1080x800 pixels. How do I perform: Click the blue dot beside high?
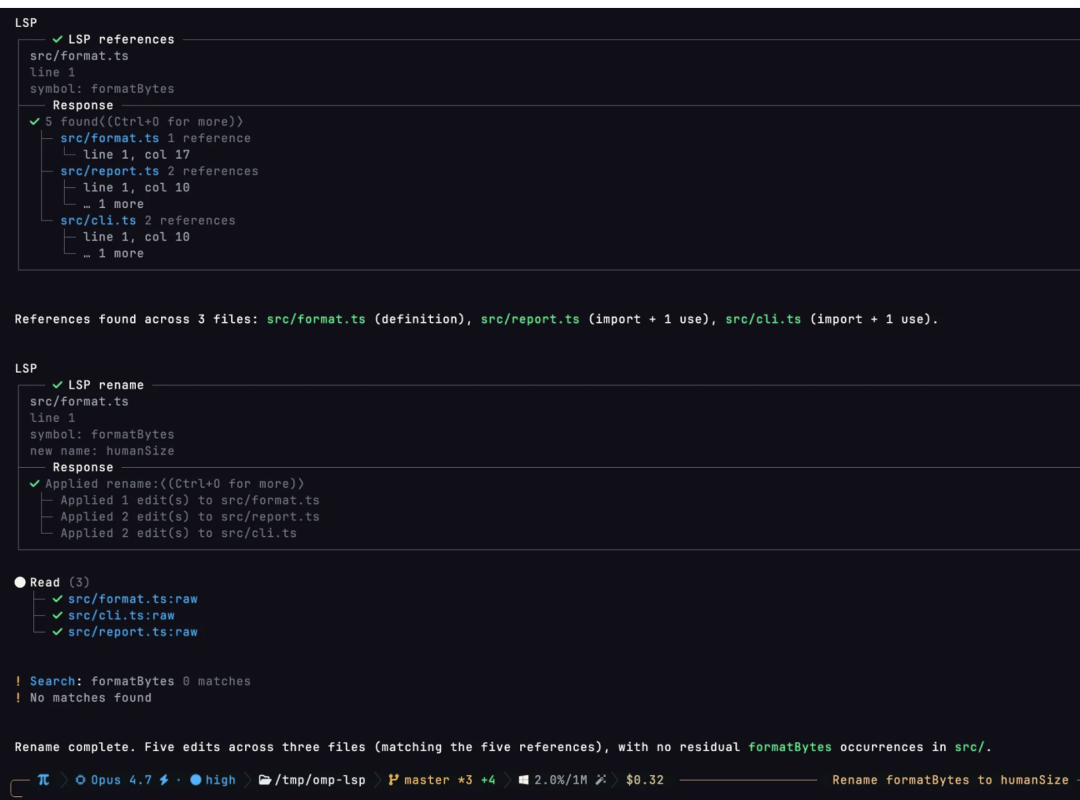point(196,780)
